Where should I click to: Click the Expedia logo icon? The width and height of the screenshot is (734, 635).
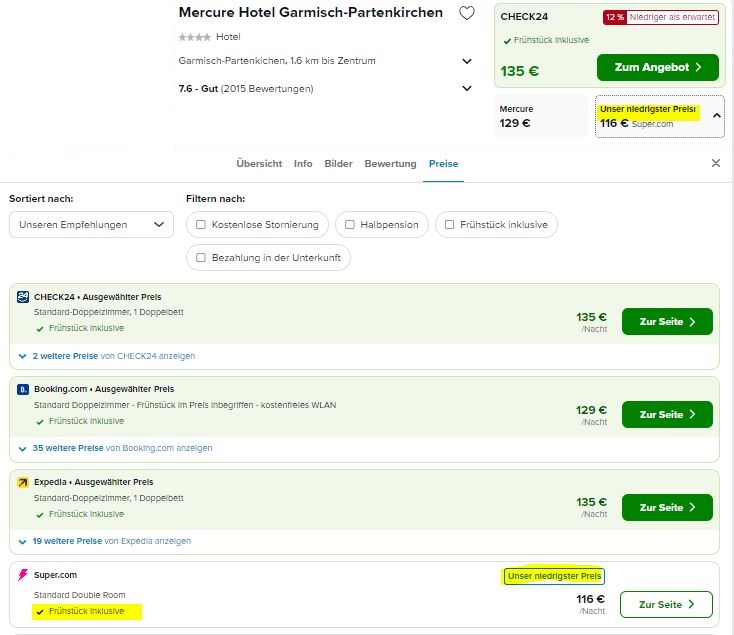(22, 482)
